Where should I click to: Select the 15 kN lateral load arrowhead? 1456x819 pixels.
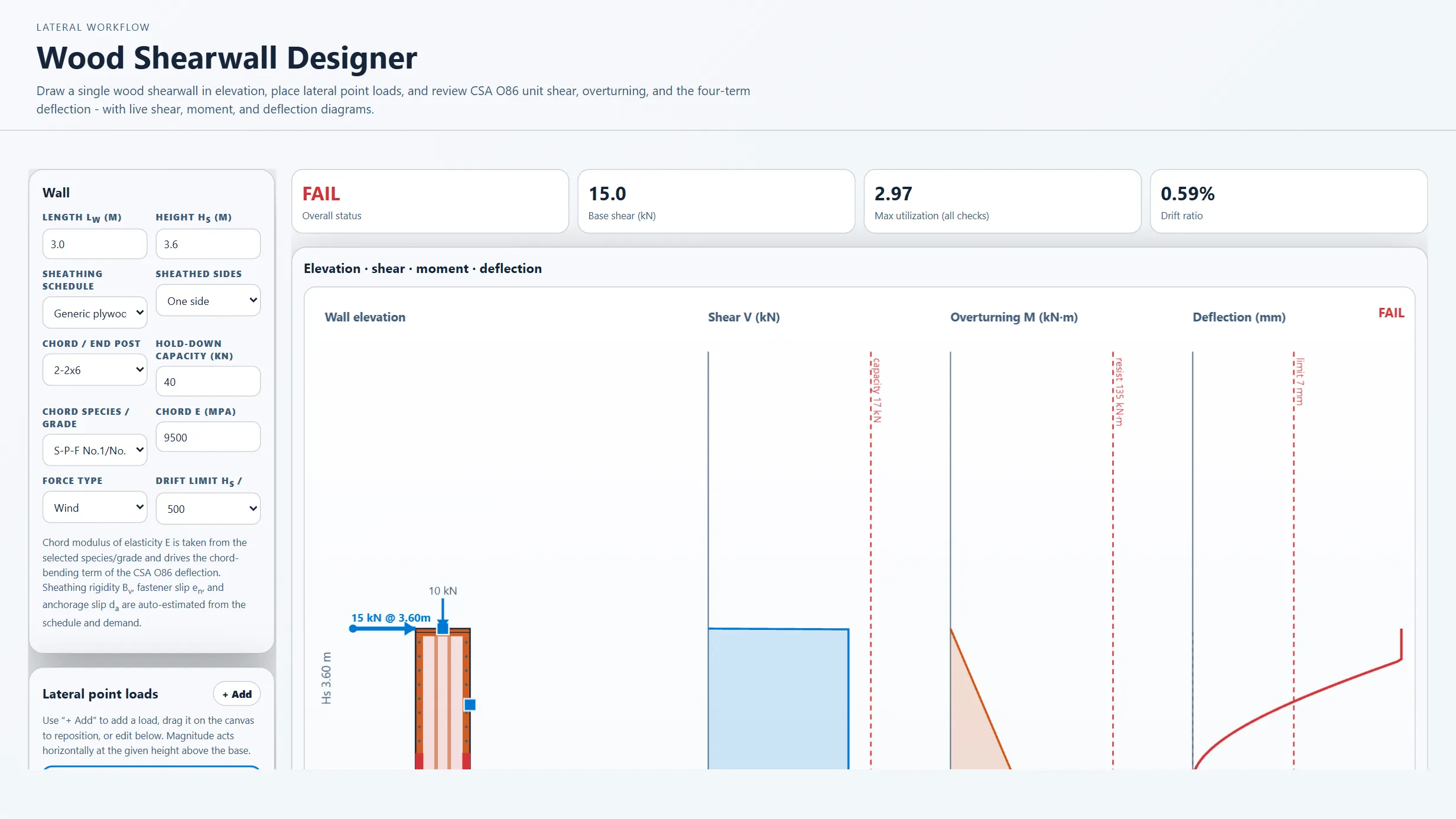[409, 629]
